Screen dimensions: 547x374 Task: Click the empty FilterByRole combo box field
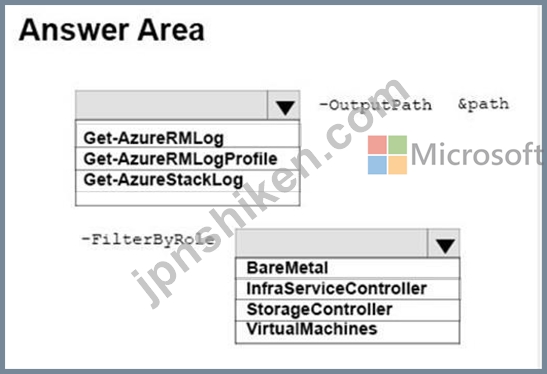tap(332, 244)
